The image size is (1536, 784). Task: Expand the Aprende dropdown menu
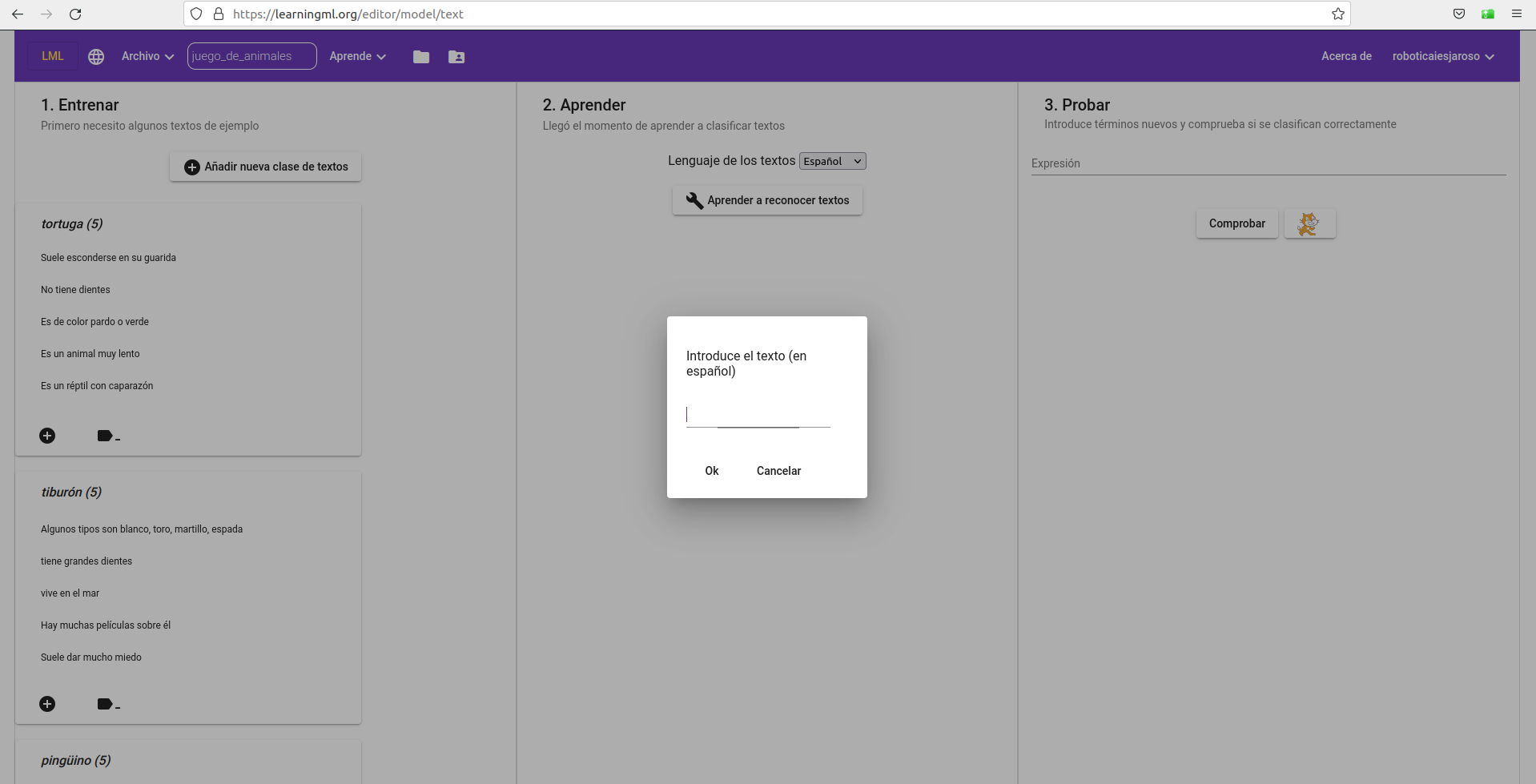[357, 56]
